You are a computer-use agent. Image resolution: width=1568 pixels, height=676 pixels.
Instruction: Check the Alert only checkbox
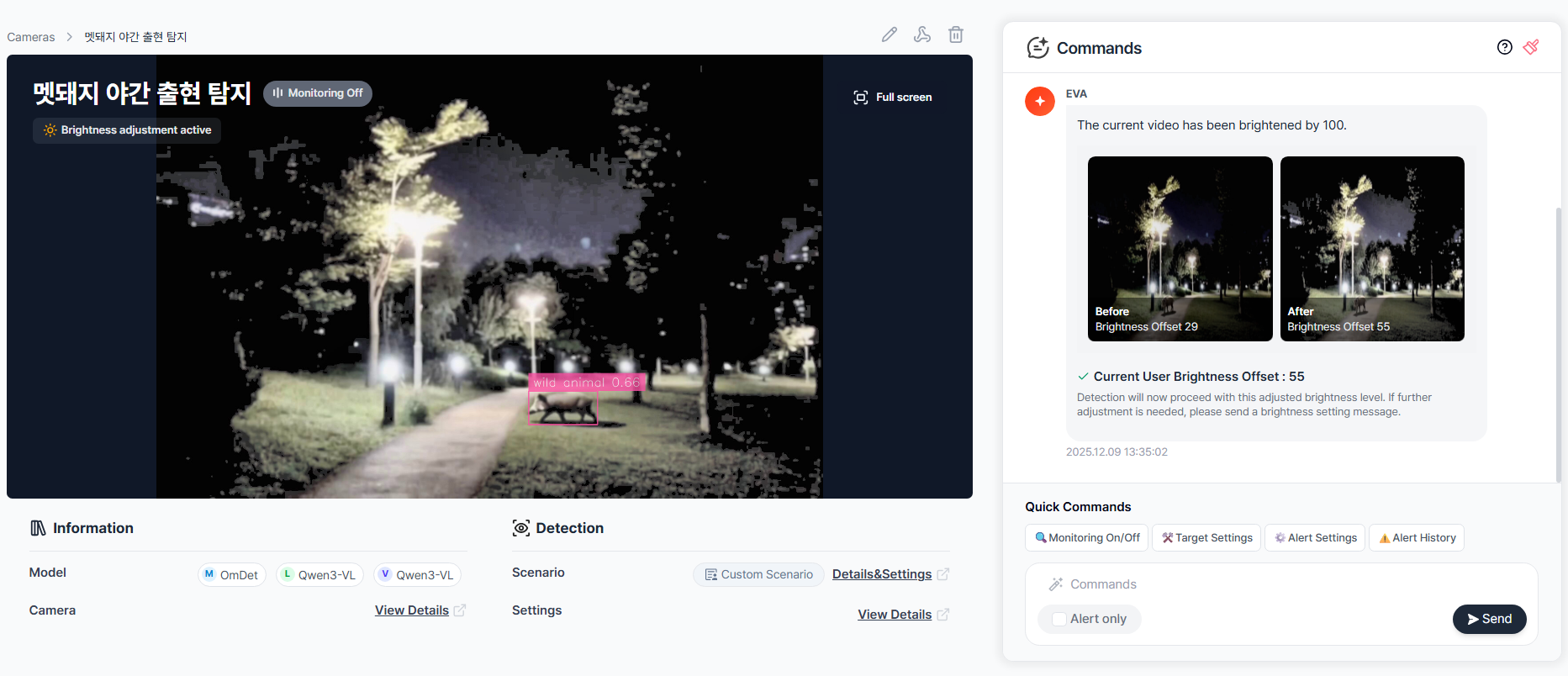pos(1059,619)
